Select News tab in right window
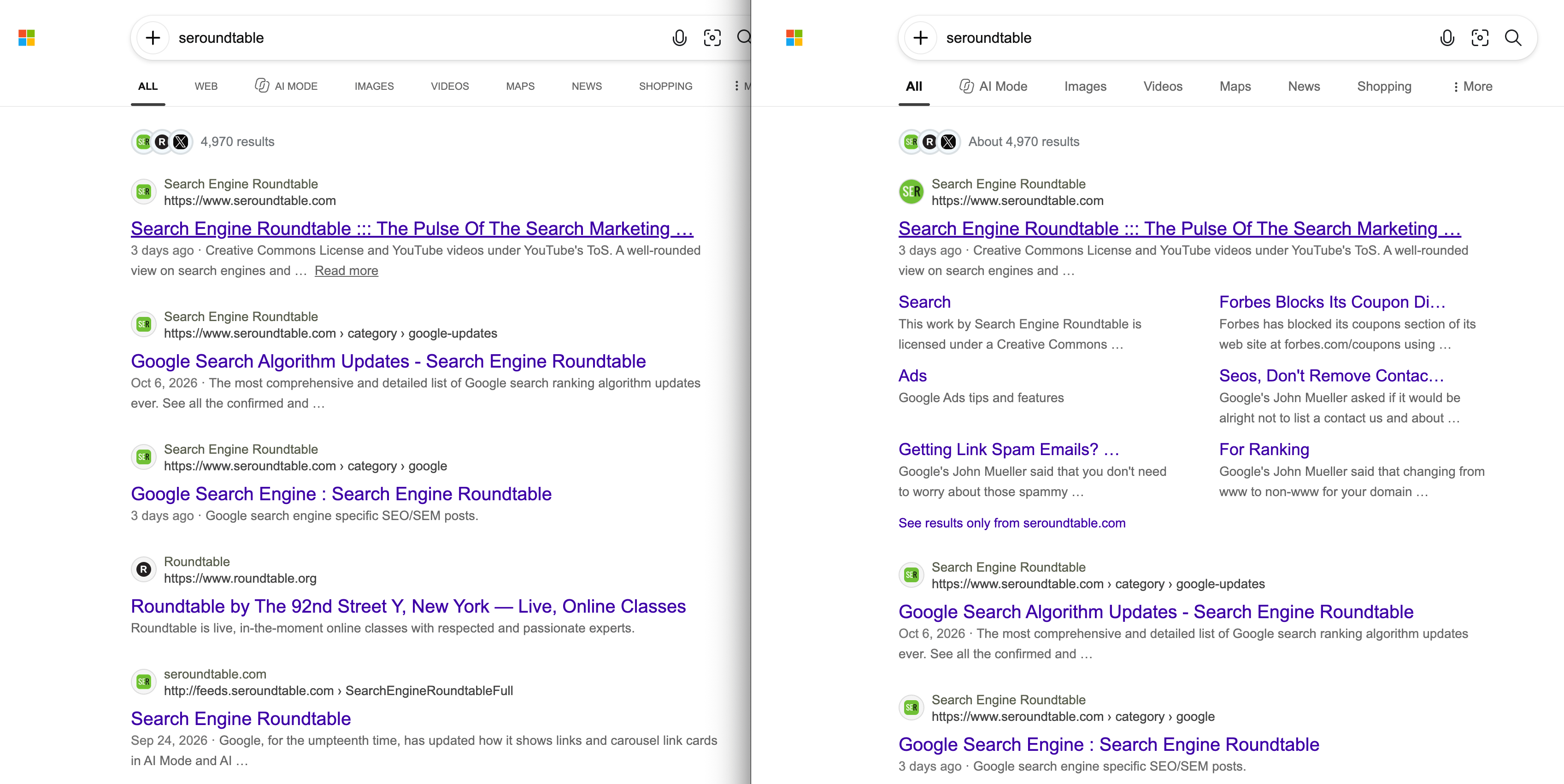The height and width of the screenshot is (784, 1564). 1304,86
